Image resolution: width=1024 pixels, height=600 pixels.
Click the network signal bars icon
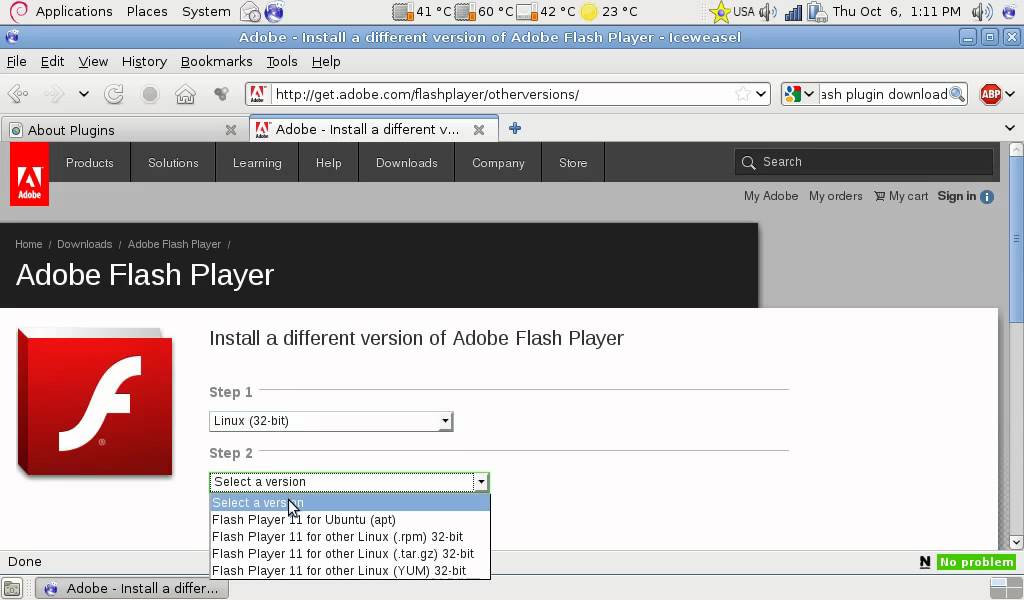793,12
